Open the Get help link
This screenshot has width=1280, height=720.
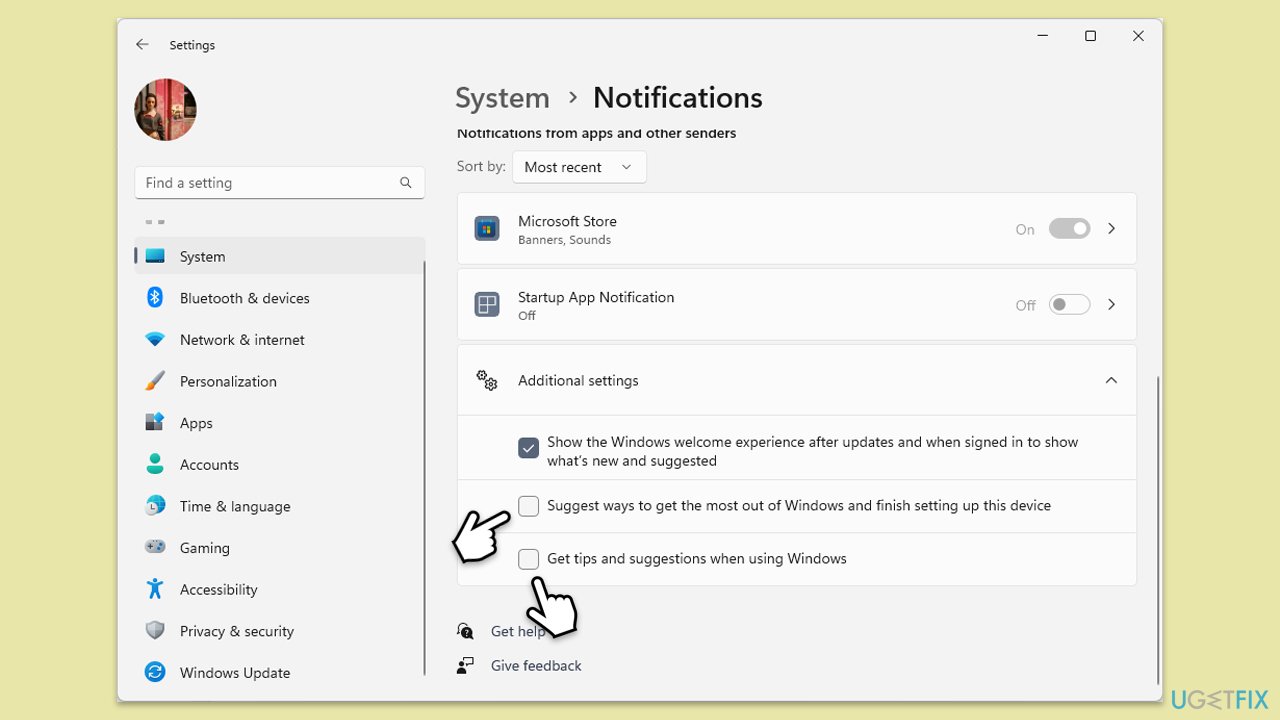click(x=518, y=631)
